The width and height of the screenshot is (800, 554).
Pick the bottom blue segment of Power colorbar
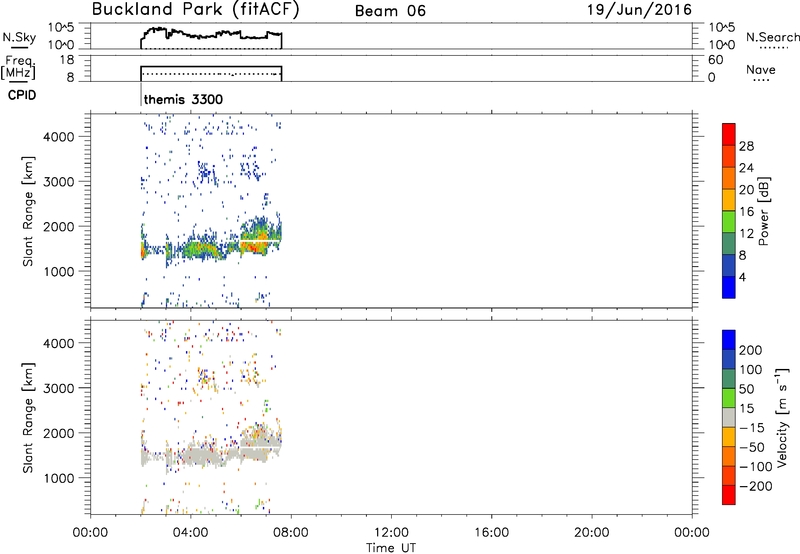point(729,287)
